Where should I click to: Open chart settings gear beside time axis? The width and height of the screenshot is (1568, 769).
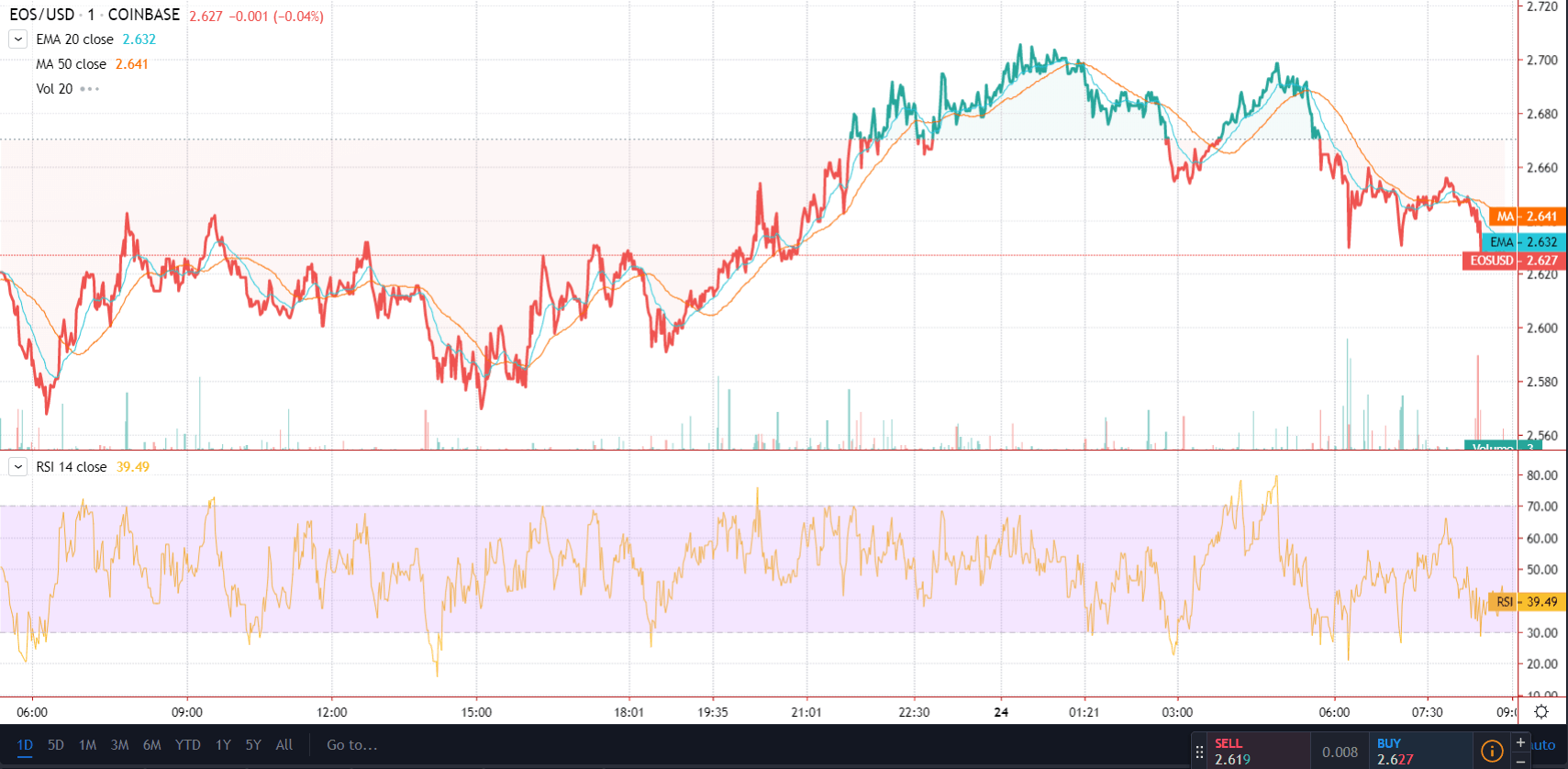(1541, 712)
